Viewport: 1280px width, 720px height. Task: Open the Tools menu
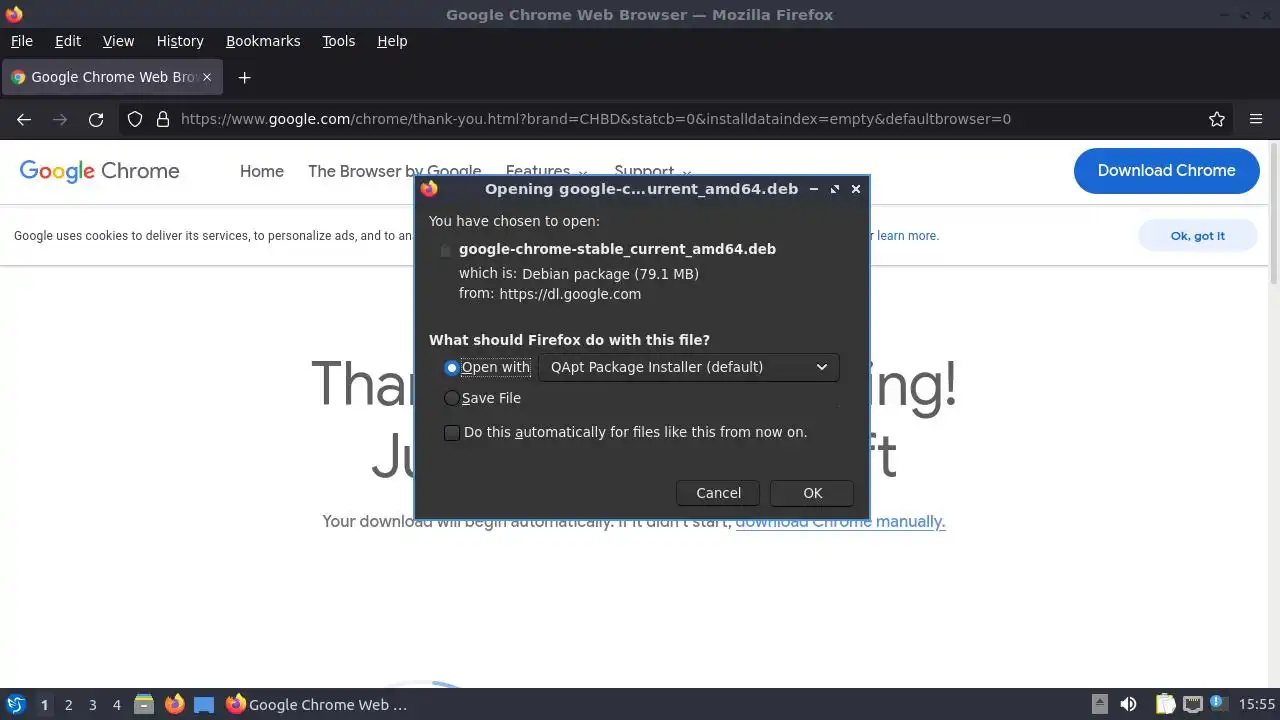338,41
